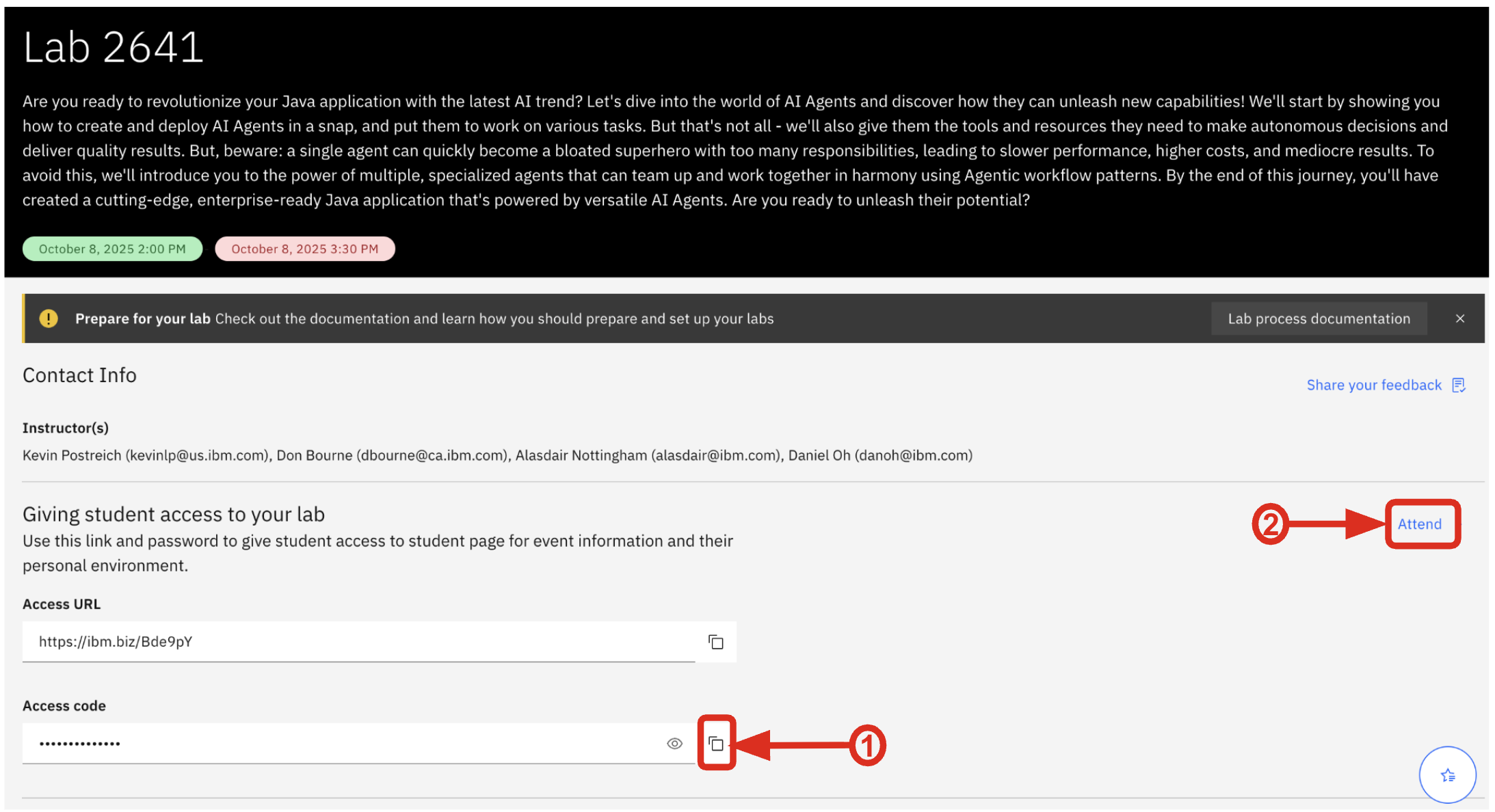Click the Attend link
The width and height of the screenshot is (1495, 812).
pyautogui.click(x=1419, y=524)
